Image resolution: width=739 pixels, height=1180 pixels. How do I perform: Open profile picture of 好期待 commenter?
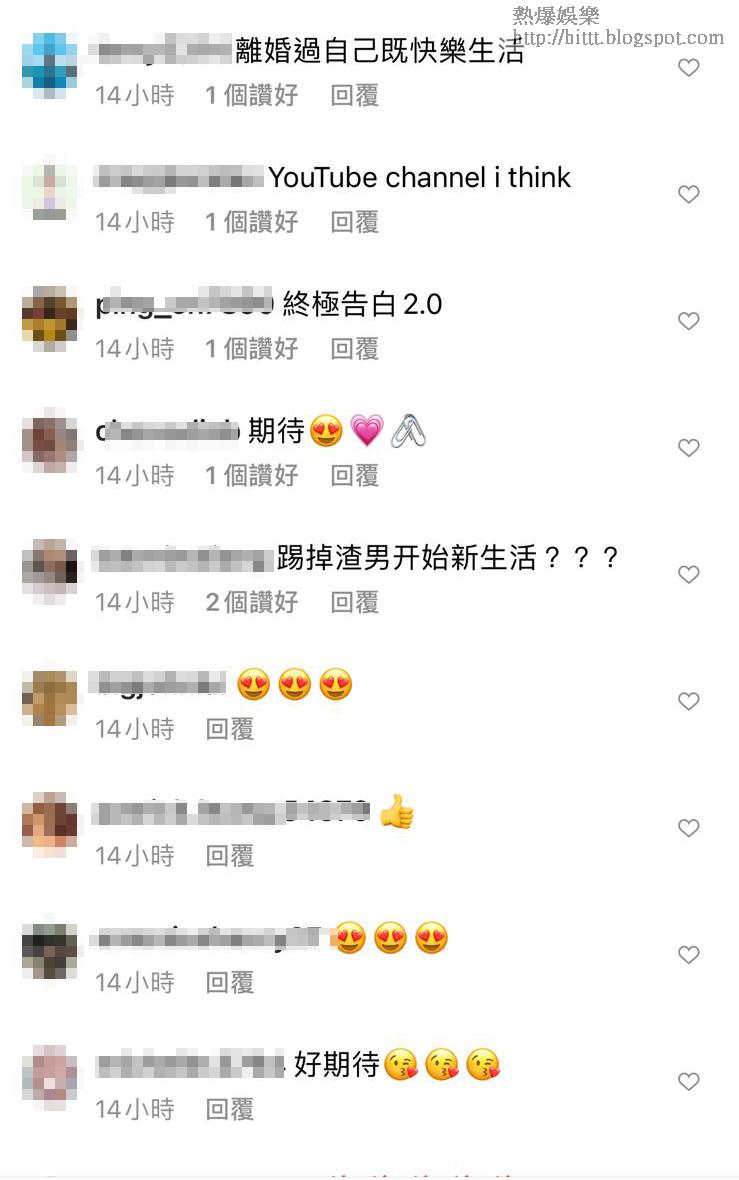(50, 1078)
